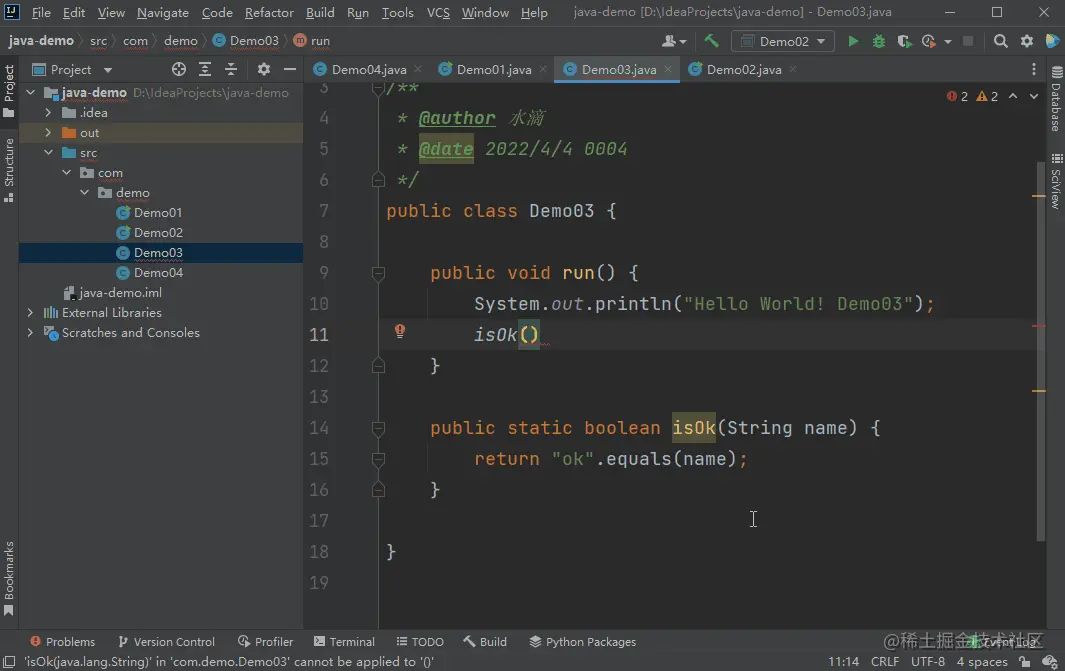Open the Python Packages tool window
Screen dimensions: 1065x671
(583, 642)
